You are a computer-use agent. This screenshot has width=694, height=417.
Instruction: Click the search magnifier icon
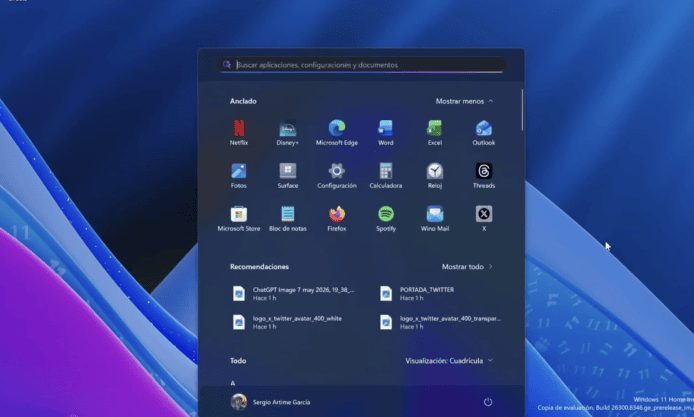tap(227, 65)
